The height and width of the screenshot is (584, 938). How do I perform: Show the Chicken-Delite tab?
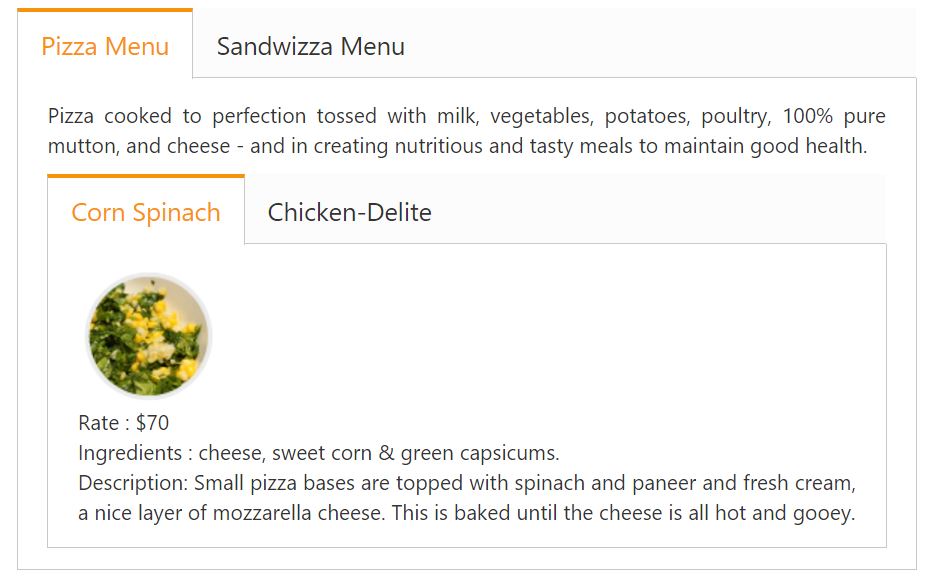(x=349, y=212)
